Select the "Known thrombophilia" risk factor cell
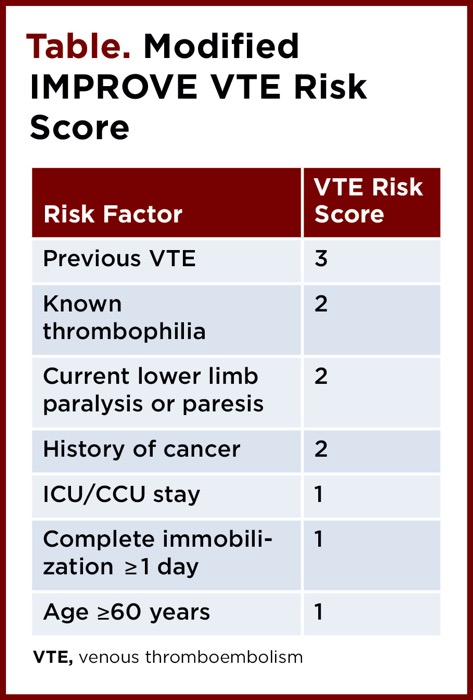 point(124,318)
